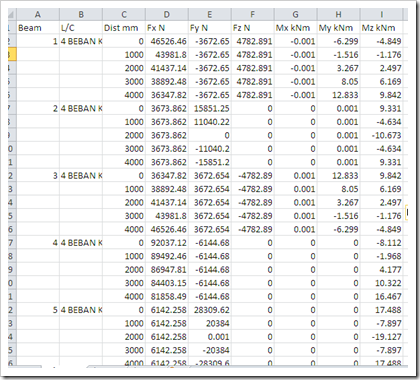Select column H header

(339, 15)
